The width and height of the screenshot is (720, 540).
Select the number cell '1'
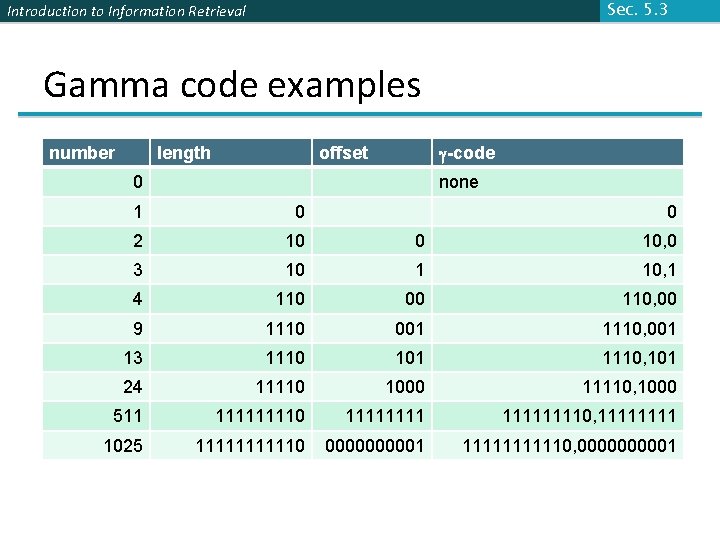[x=96, y=212]
